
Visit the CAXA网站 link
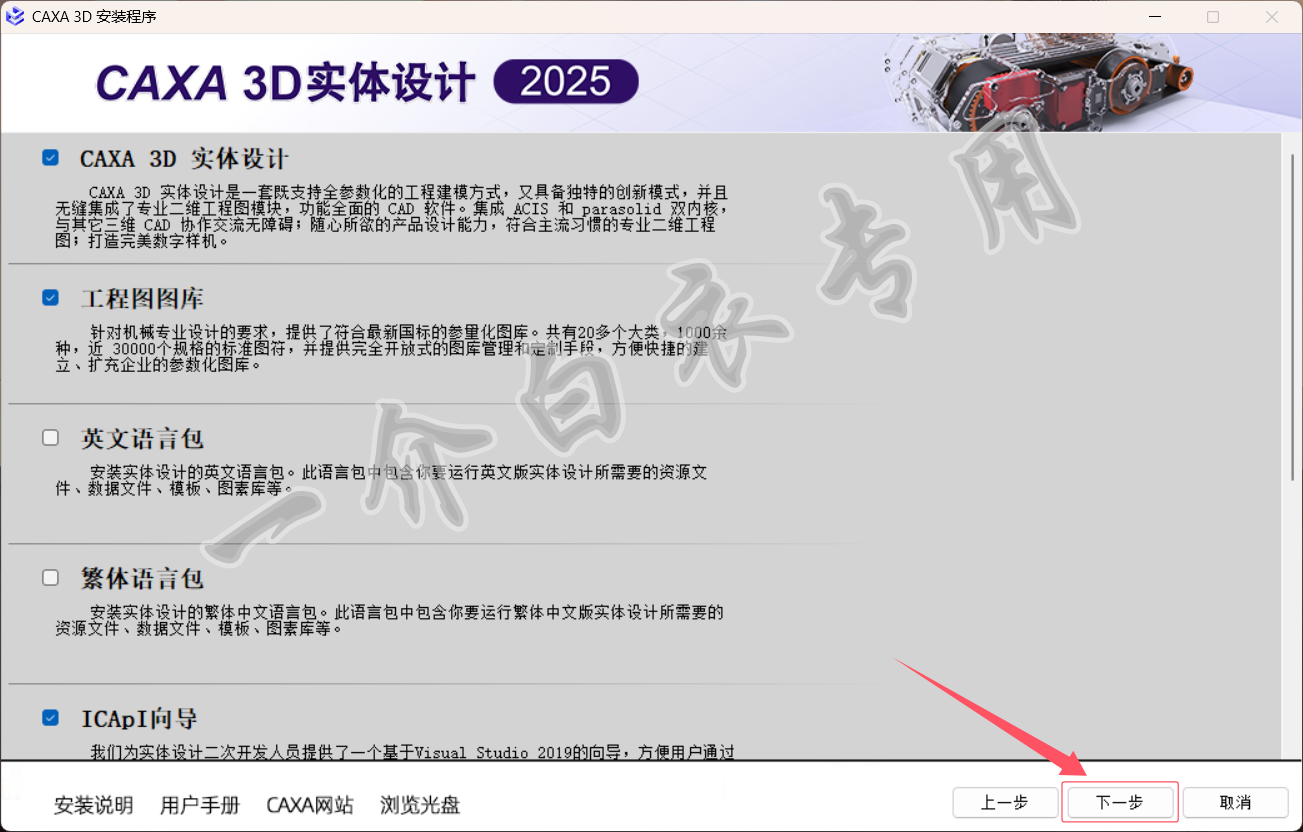310,805
